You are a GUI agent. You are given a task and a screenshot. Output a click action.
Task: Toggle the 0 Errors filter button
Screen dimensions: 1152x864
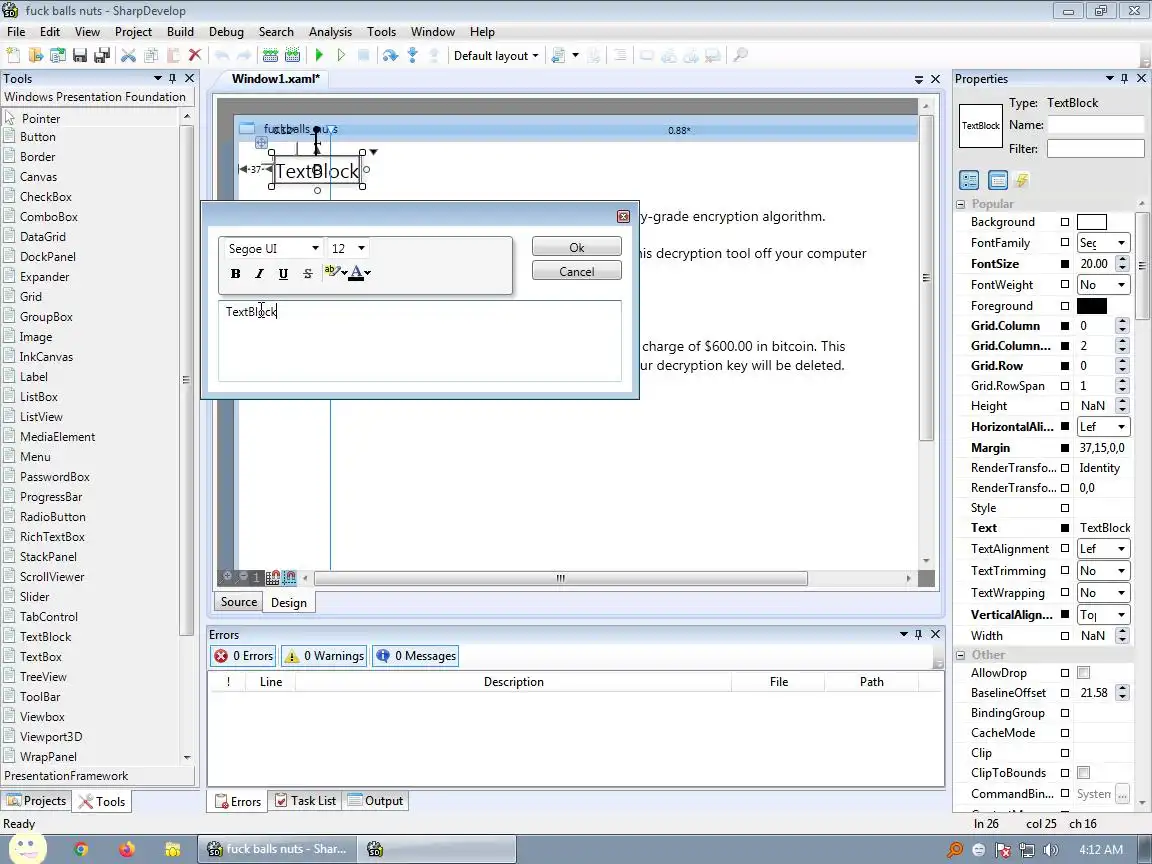(x=243, y=656)
